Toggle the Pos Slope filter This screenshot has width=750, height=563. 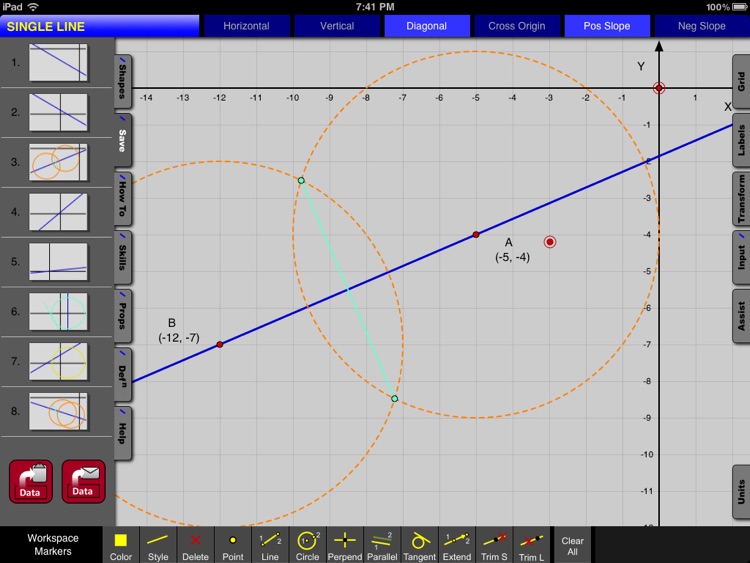pyautogui.click(x=607, y=26)
